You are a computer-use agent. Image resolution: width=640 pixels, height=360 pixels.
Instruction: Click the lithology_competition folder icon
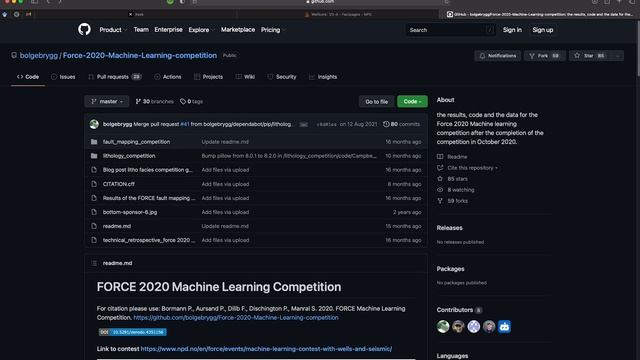(x=94, y=156)
